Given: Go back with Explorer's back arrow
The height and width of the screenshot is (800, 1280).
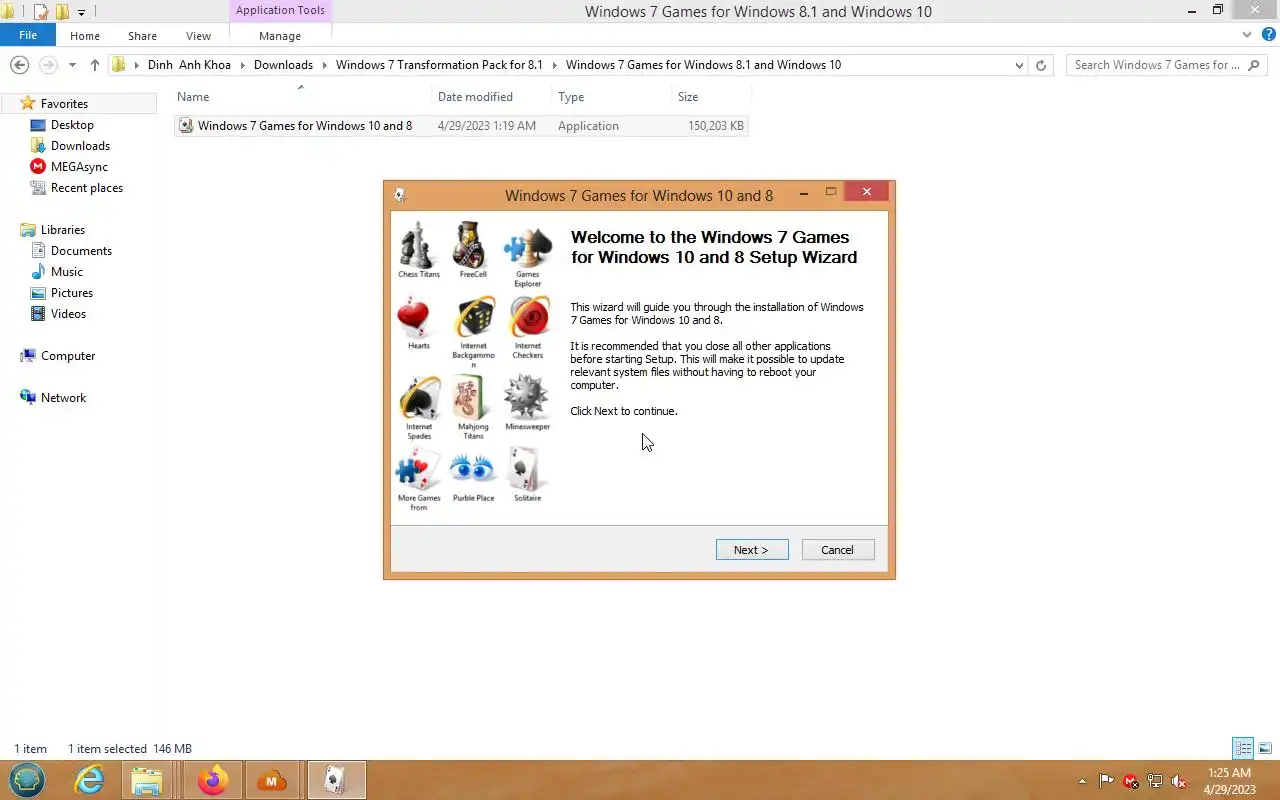Looking at the screenshot, I should coord(19,65).
